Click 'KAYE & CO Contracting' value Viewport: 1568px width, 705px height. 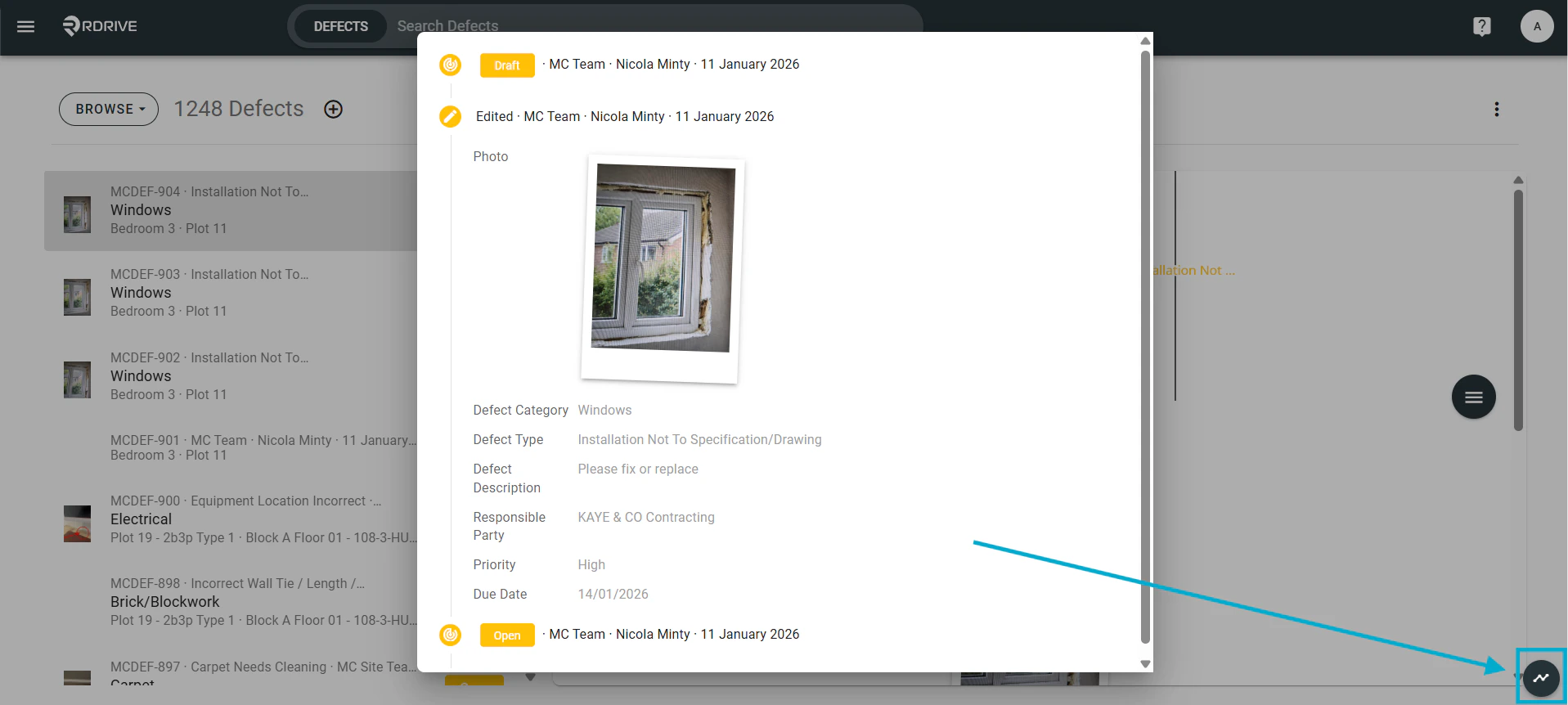646,518
